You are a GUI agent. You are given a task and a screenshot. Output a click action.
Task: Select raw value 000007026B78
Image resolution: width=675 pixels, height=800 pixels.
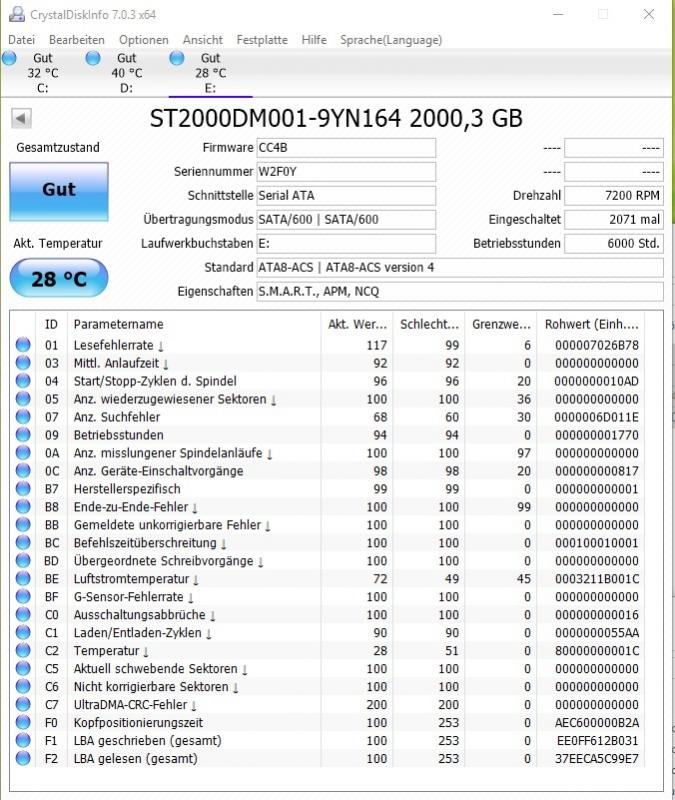596,345
